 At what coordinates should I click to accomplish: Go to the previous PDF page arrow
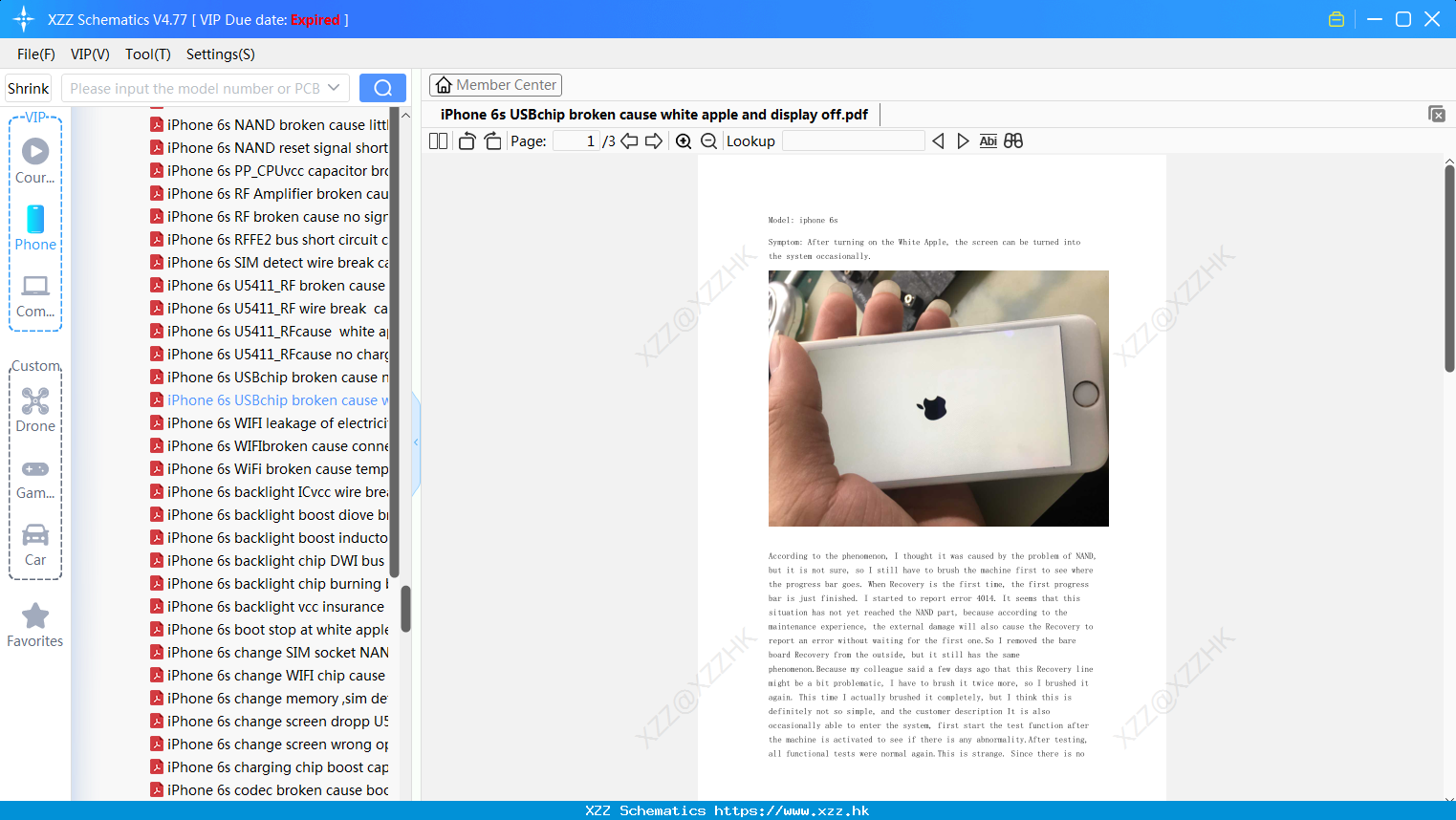[x=629, y=141]
